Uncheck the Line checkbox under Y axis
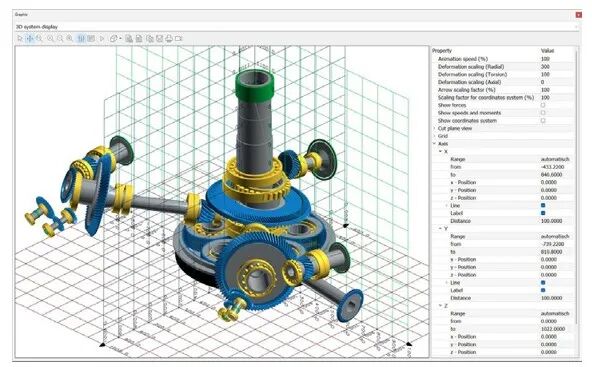Screen dimensions: 592x367 (543, 282)
